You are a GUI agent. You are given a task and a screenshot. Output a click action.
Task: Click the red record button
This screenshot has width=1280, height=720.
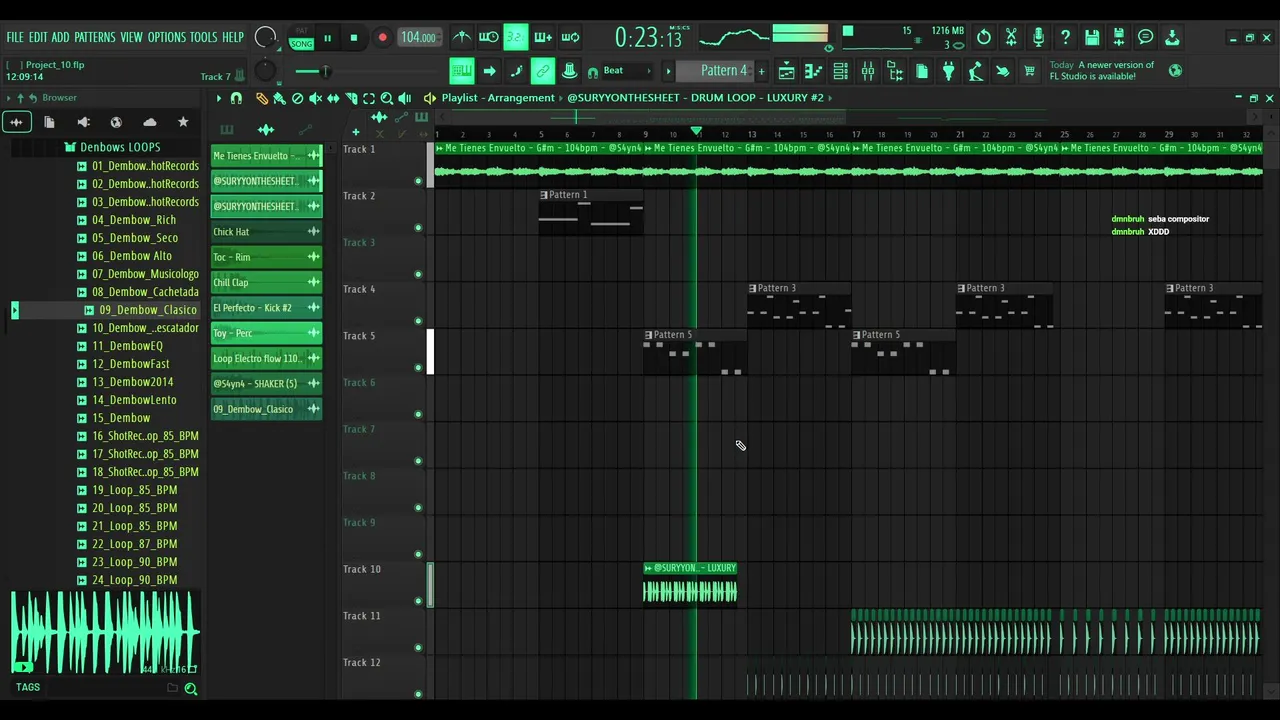[382, 39]
